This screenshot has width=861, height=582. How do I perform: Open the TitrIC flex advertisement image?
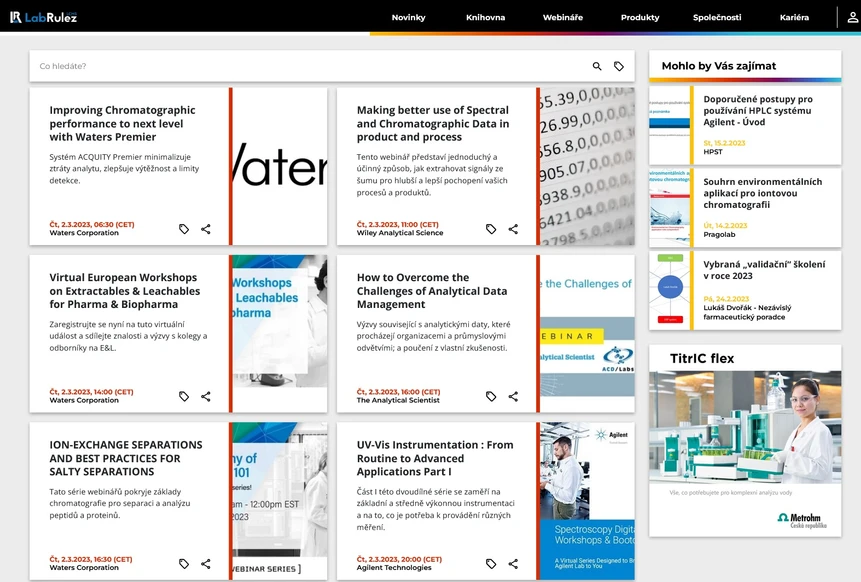(745, 427)
